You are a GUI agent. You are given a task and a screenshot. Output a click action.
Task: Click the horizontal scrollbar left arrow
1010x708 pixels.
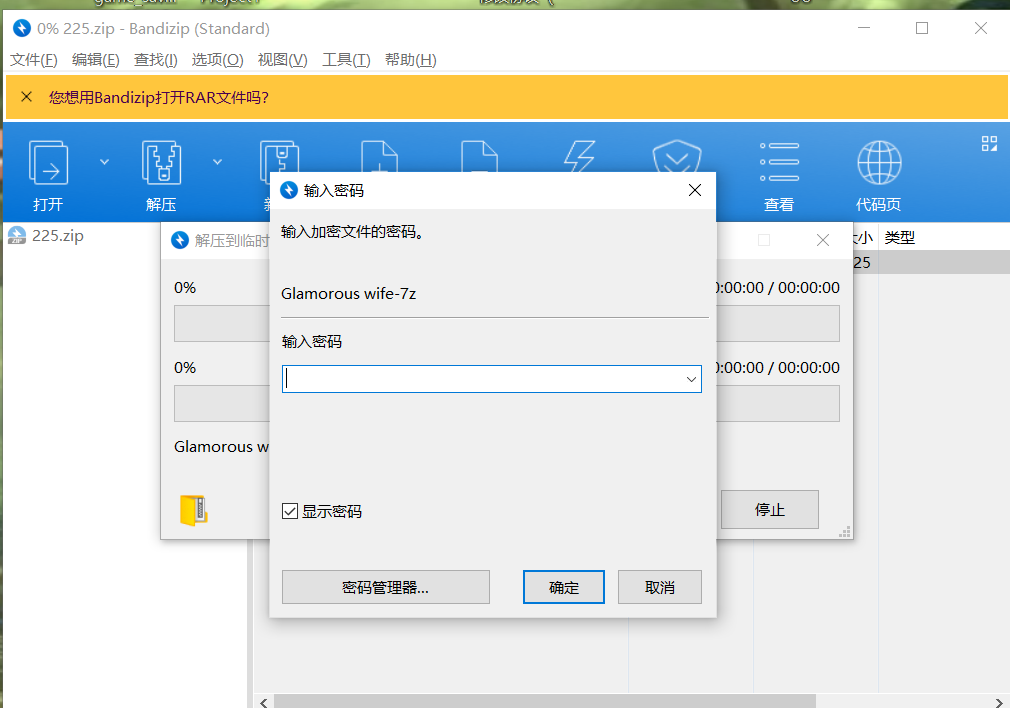click(x=264, y=702)
